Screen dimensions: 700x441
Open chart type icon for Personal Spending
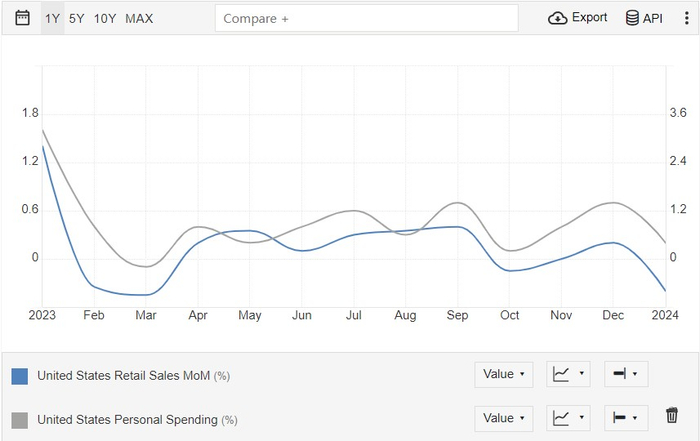(568, 418)
